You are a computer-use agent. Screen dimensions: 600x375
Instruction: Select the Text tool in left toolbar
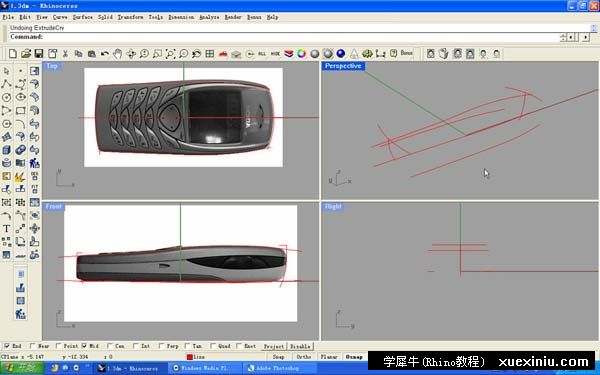point(7,229)
